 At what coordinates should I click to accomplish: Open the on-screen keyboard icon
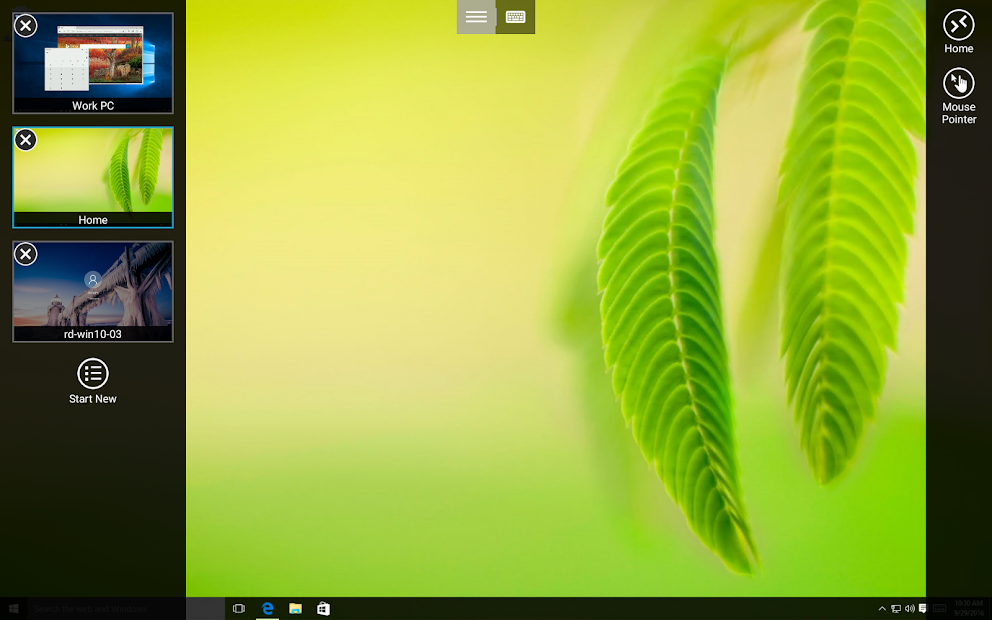pos(514,16)
